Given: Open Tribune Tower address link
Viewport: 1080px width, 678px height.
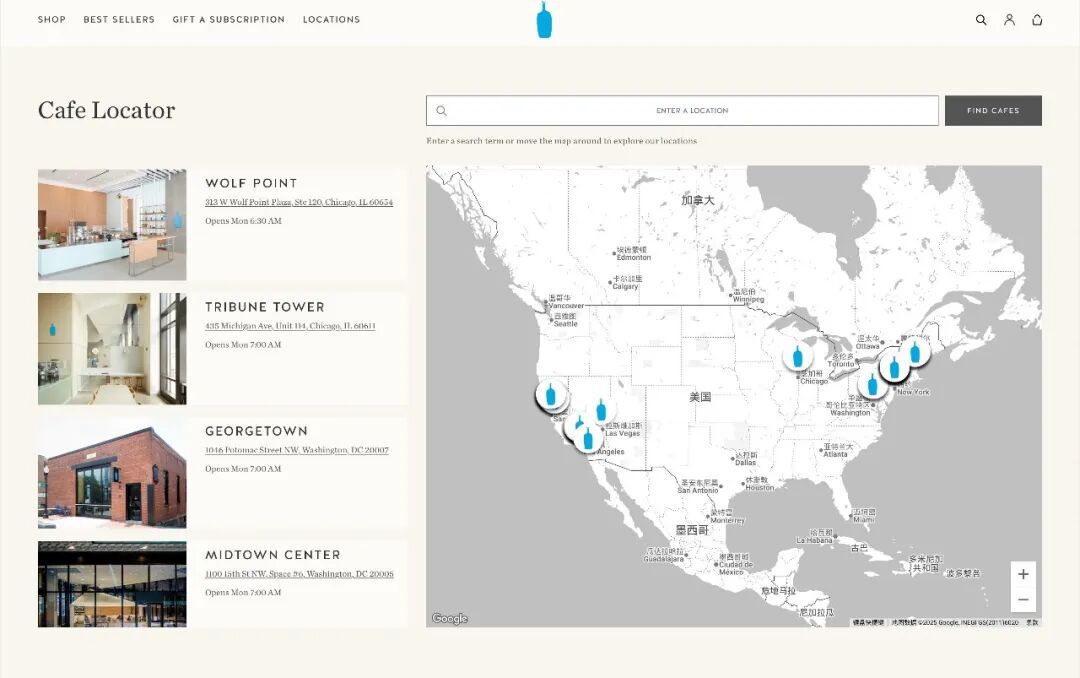Looking at the screenshot, I should [290, 326].
